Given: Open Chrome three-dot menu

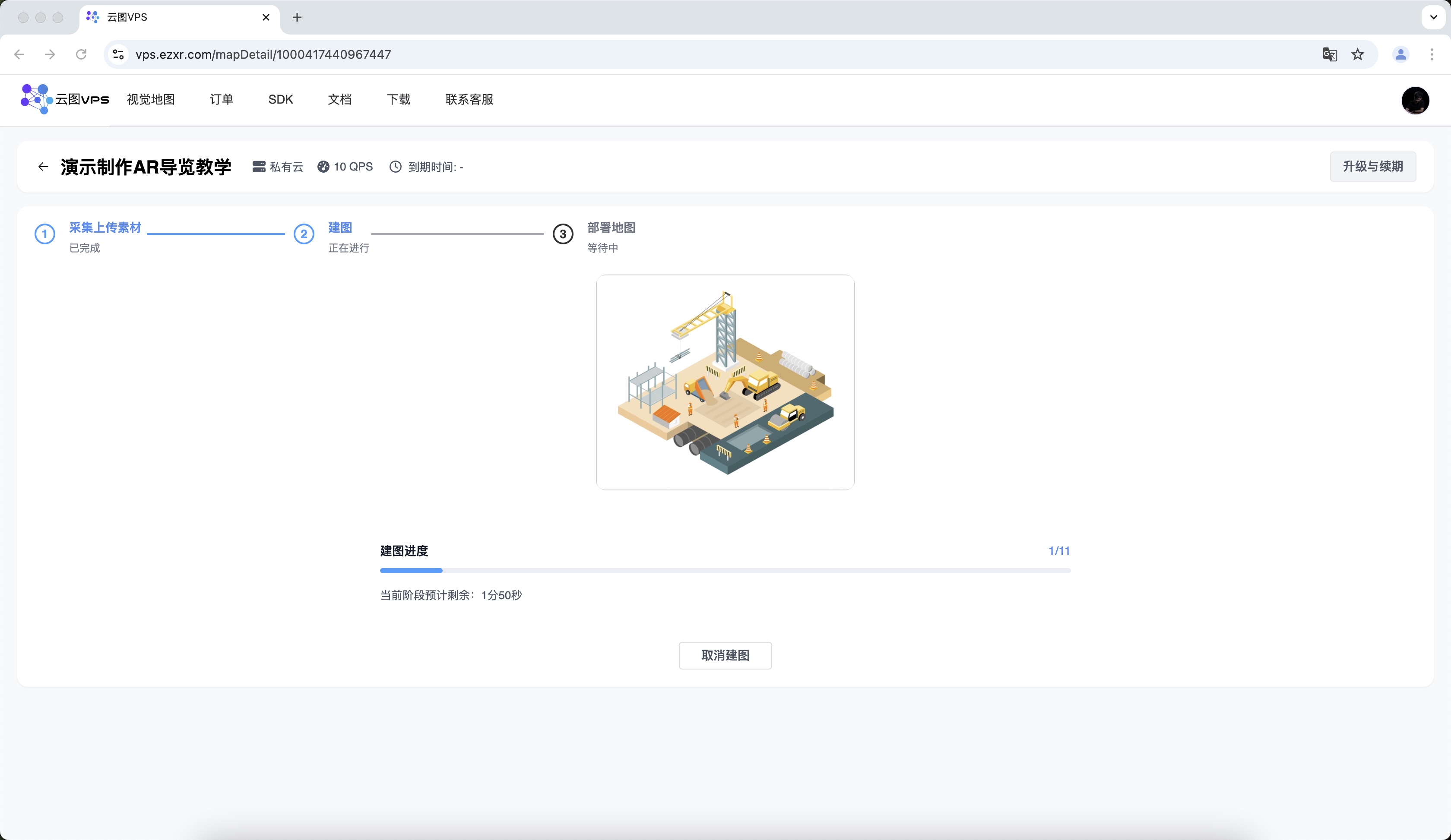Looking at the screenshot, I should pyautogui.click(x=1432, y=54).
